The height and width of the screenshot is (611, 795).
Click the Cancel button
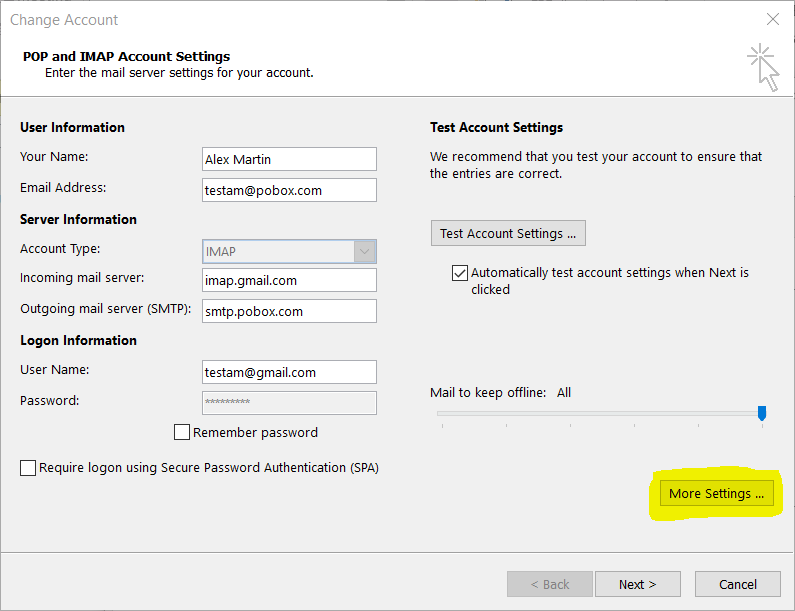(738, 585)
